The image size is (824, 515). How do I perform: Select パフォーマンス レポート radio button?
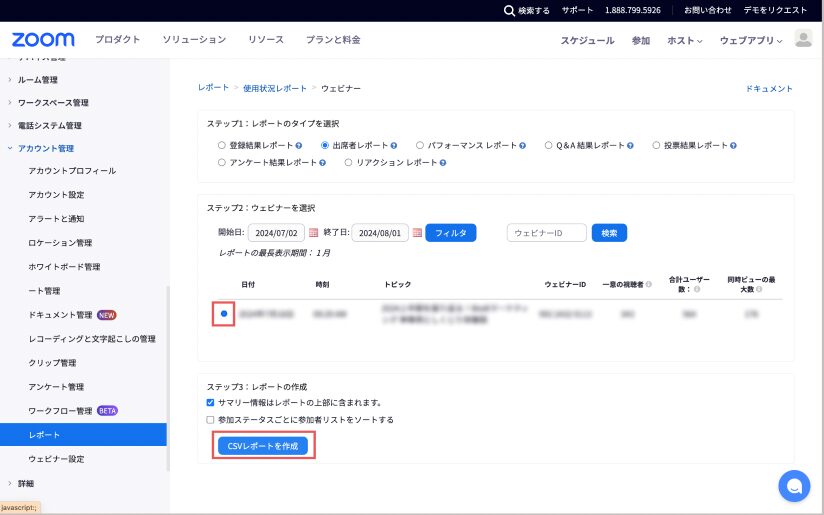click(420, 145)
